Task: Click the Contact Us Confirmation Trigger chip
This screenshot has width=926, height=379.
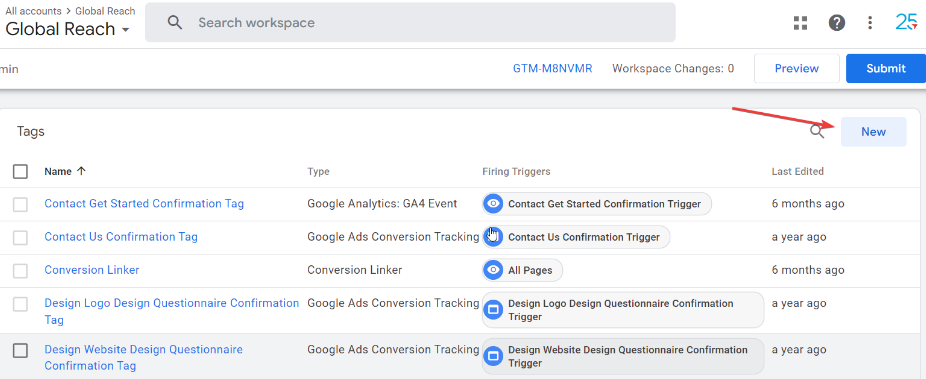Action: pyautogui.click(x=576, y=237)
